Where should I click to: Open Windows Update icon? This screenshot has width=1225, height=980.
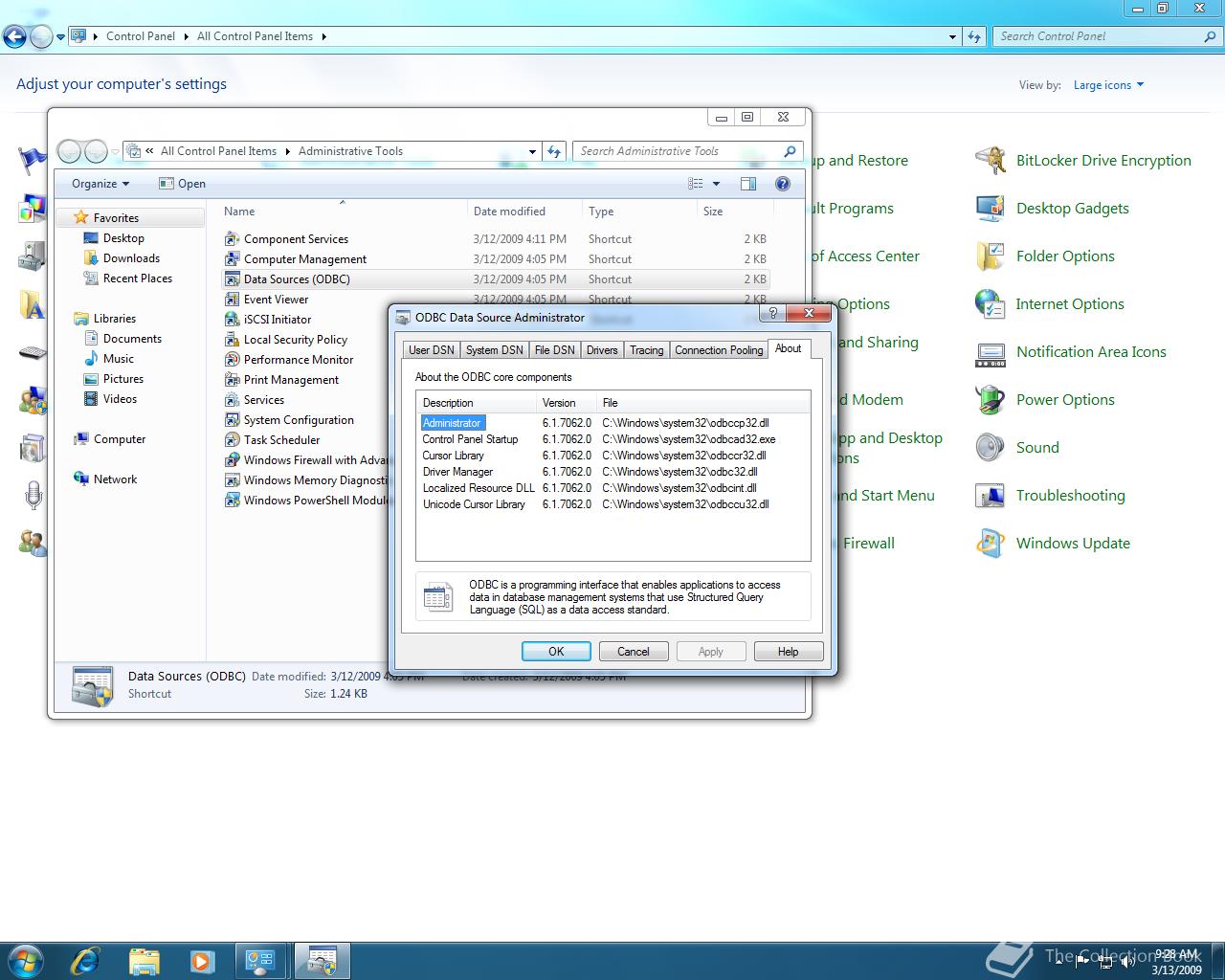pyautogui.click(x=991, y=544)
